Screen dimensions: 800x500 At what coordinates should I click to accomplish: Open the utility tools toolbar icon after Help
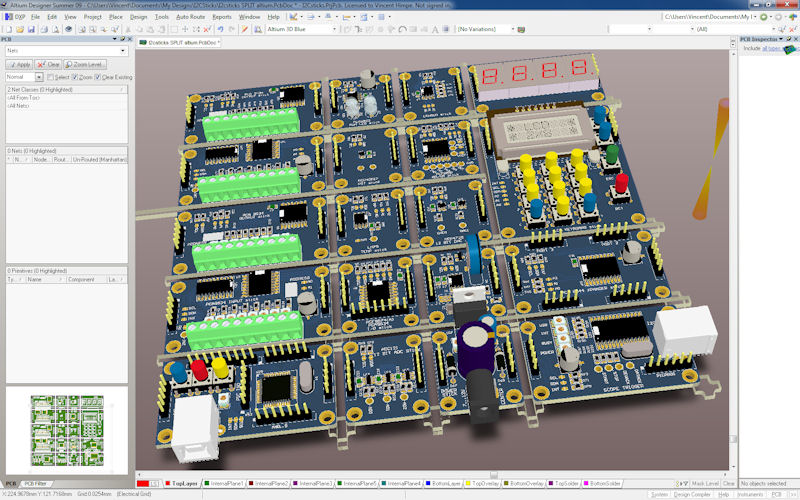[294, 17]
